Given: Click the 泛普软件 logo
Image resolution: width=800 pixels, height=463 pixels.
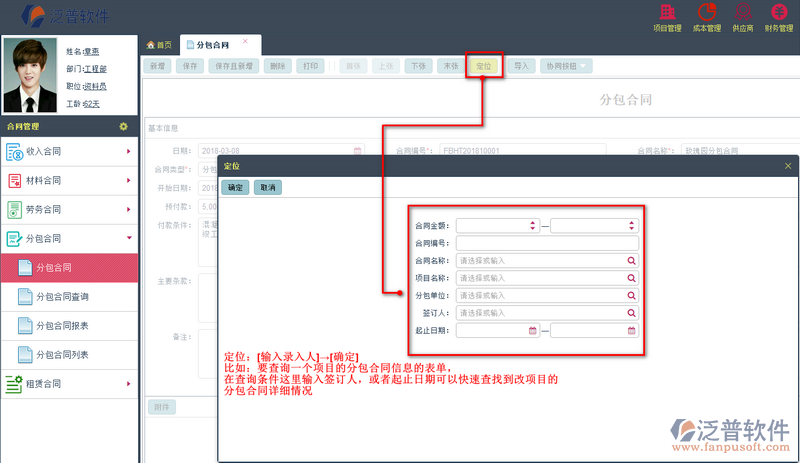Looking at the screenshot, I should pos(65,16).
